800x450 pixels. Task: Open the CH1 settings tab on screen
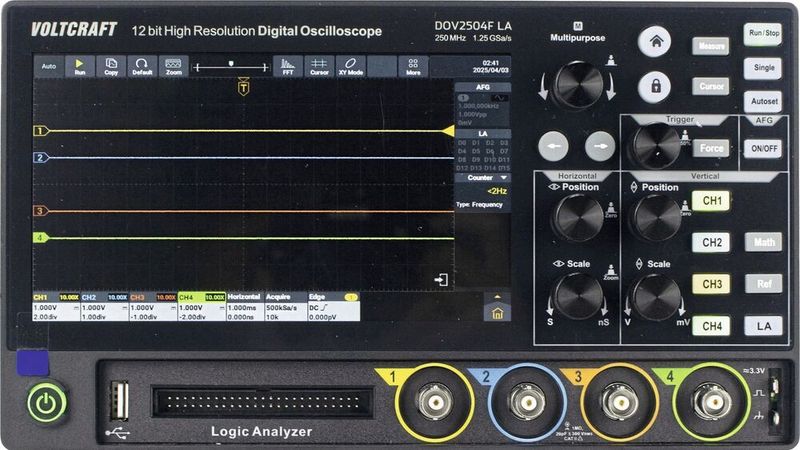56,307
